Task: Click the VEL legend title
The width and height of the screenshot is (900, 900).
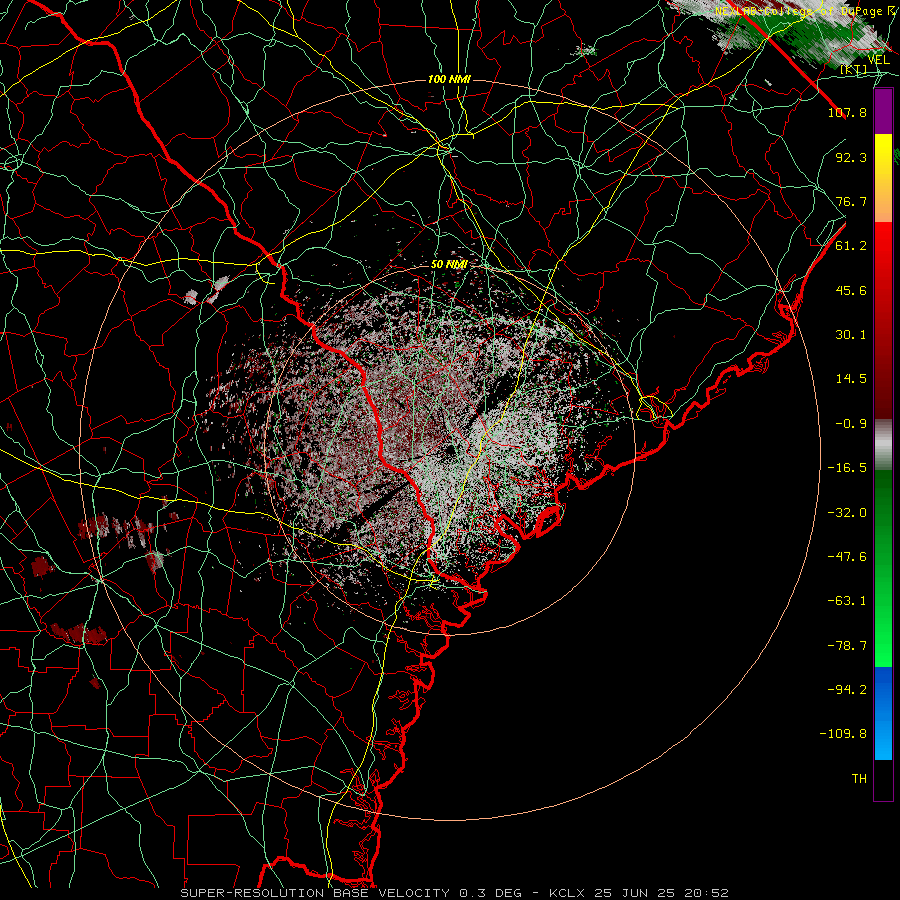Action: [x=878, y=60]
